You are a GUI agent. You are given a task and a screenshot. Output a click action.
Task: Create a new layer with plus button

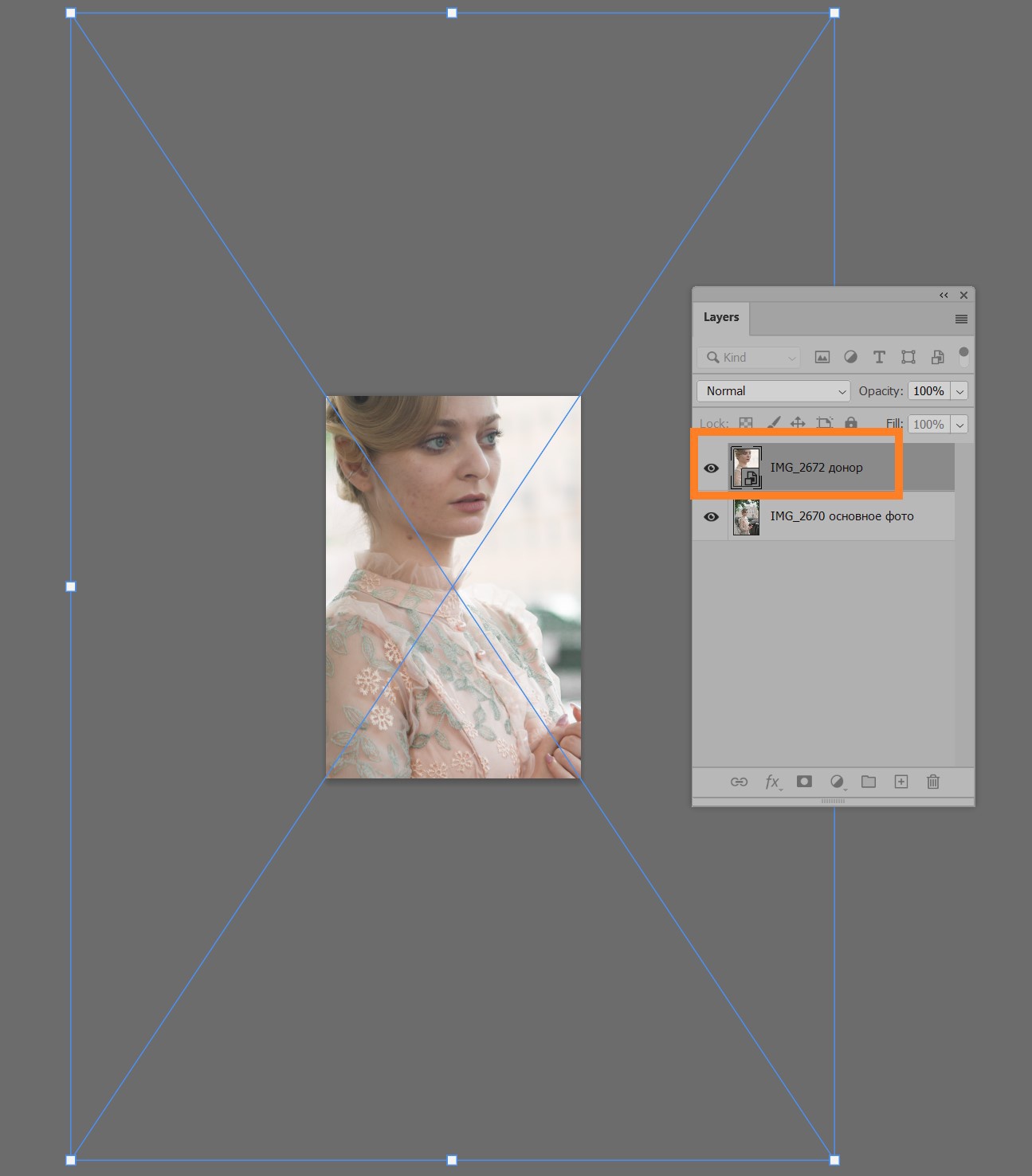[901, 782]
